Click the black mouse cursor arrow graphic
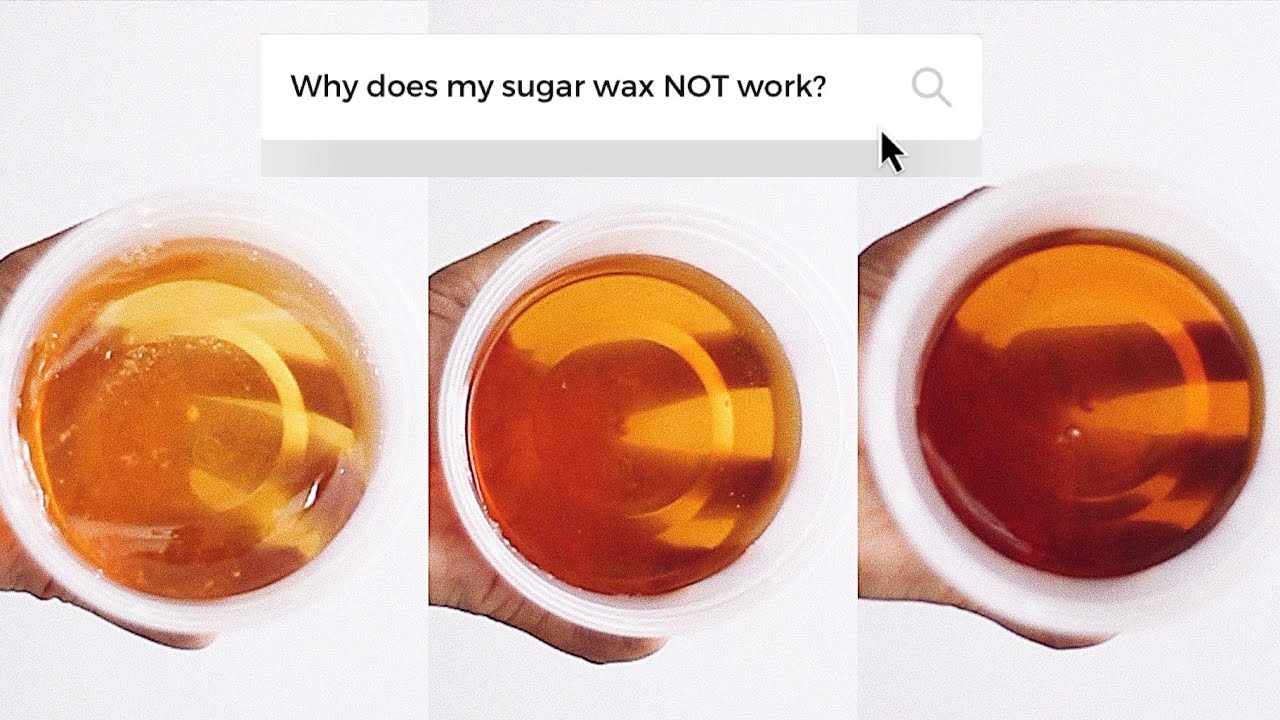Screen dimensions: 1280x720 click(891, 151)
